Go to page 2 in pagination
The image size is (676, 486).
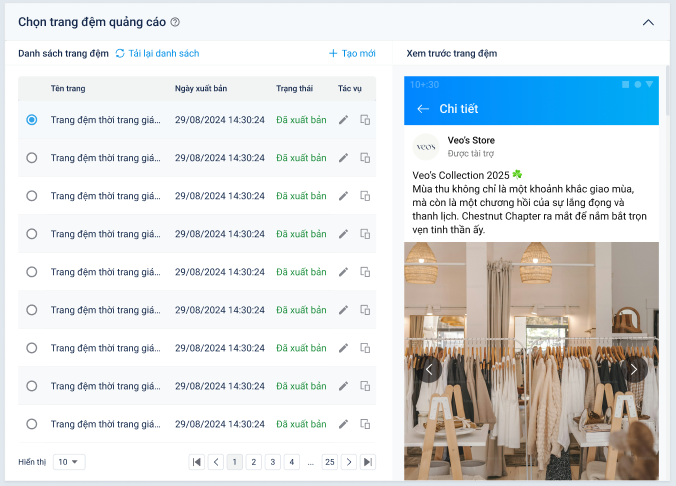(254, 462)
